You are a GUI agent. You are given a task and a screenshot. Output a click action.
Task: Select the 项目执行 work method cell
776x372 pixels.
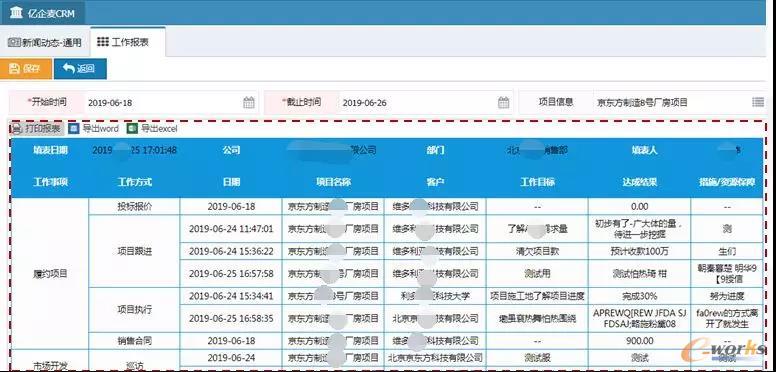click(135, 310)
